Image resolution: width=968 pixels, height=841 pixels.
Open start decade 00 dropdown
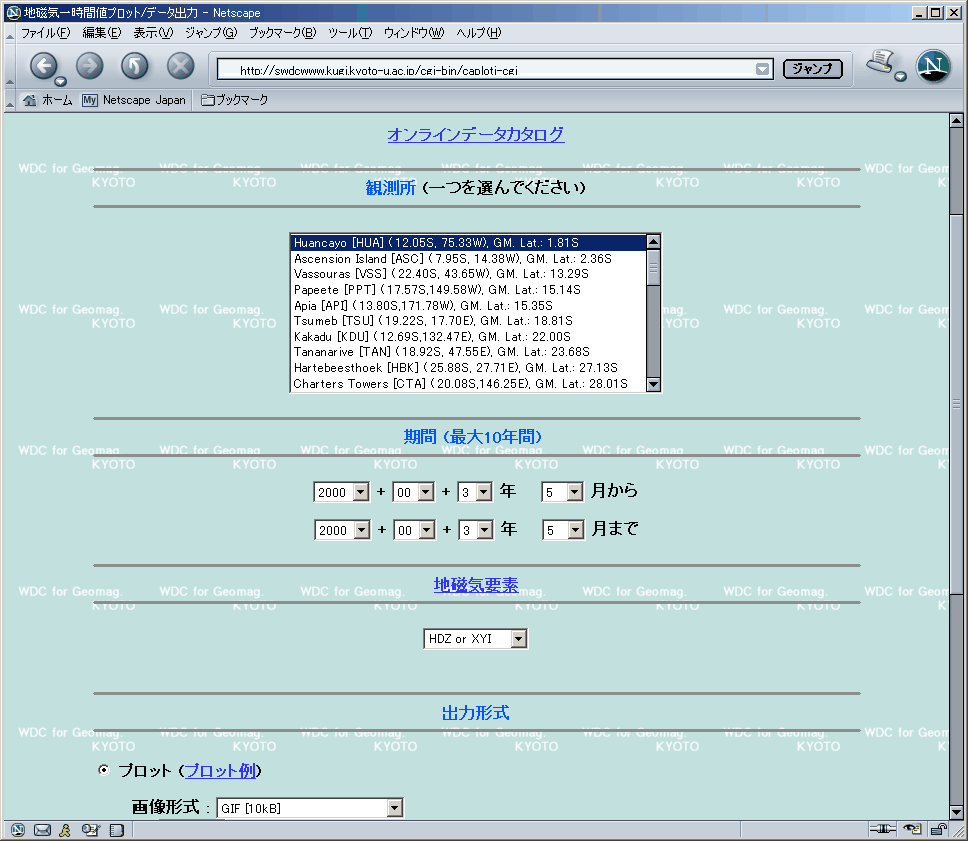(x=414, y=492)
